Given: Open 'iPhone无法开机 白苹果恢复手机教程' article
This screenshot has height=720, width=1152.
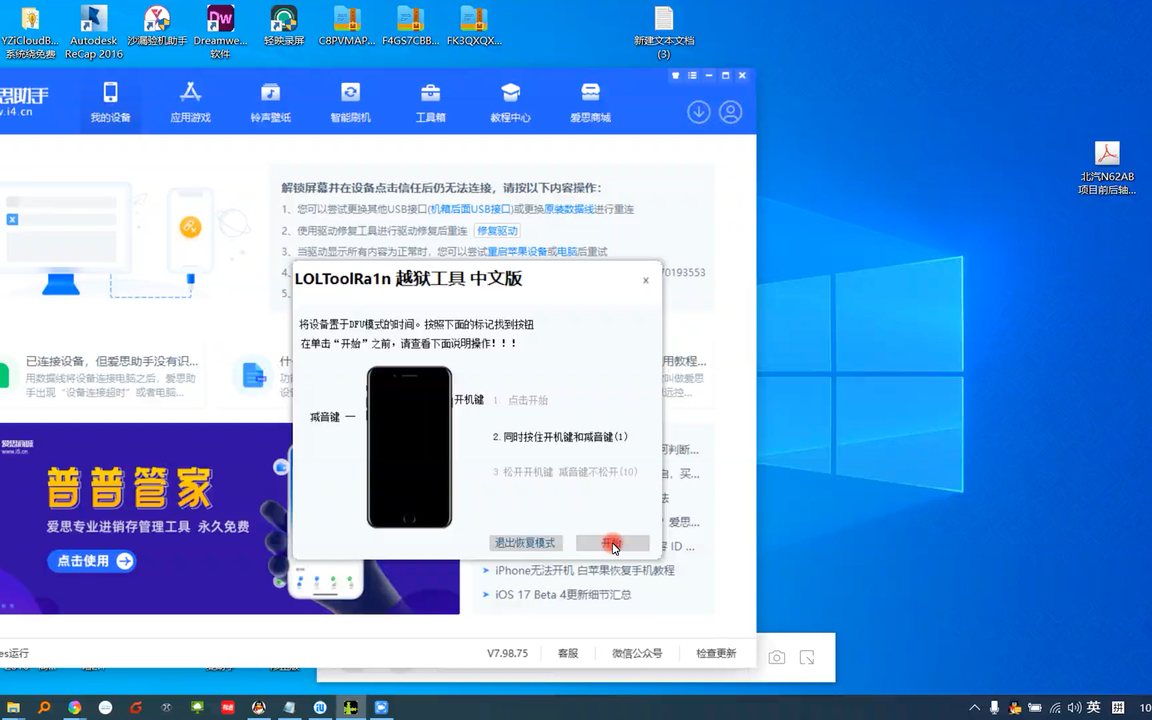Looking at the screenshot, I should [584, 570].
